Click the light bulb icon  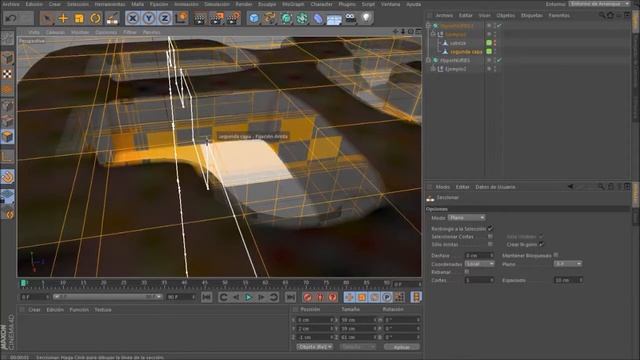(366, 18)
